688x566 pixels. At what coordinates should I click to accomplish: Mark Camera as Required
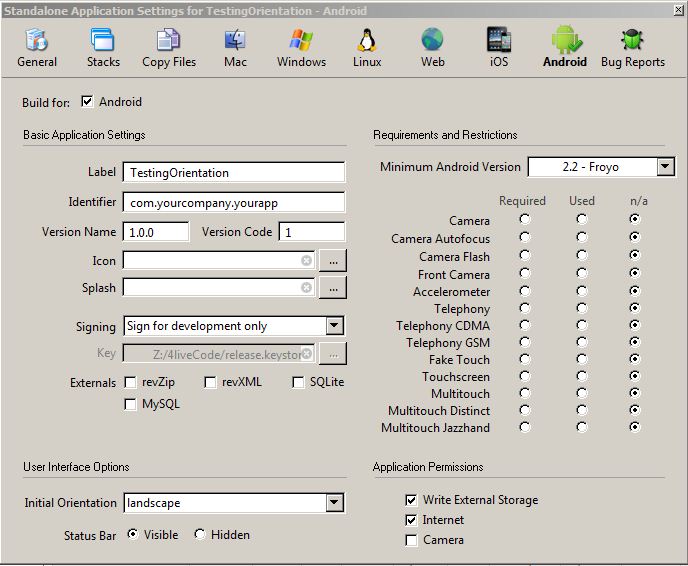pos(525,219)
